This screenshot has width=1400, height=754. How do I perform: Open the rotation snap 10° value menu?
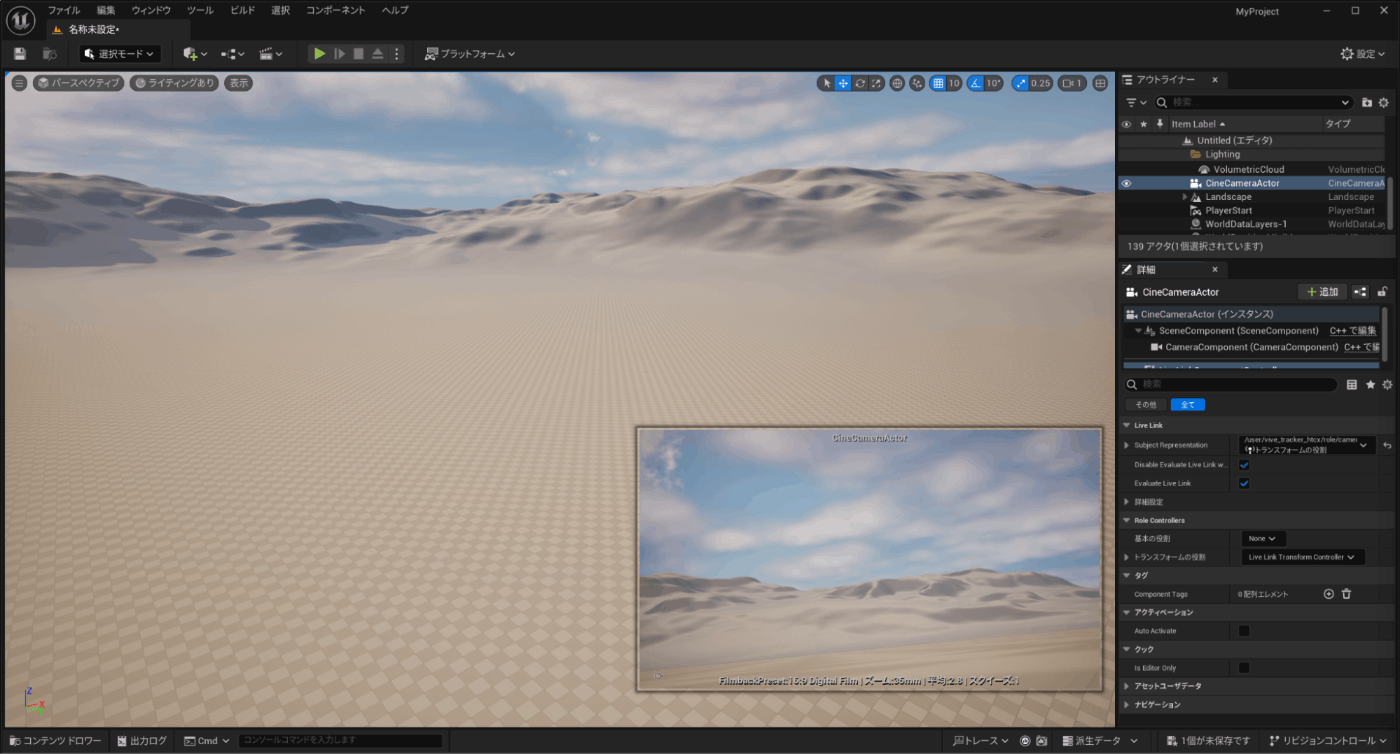pyautogui.click(x=993, y=83)
